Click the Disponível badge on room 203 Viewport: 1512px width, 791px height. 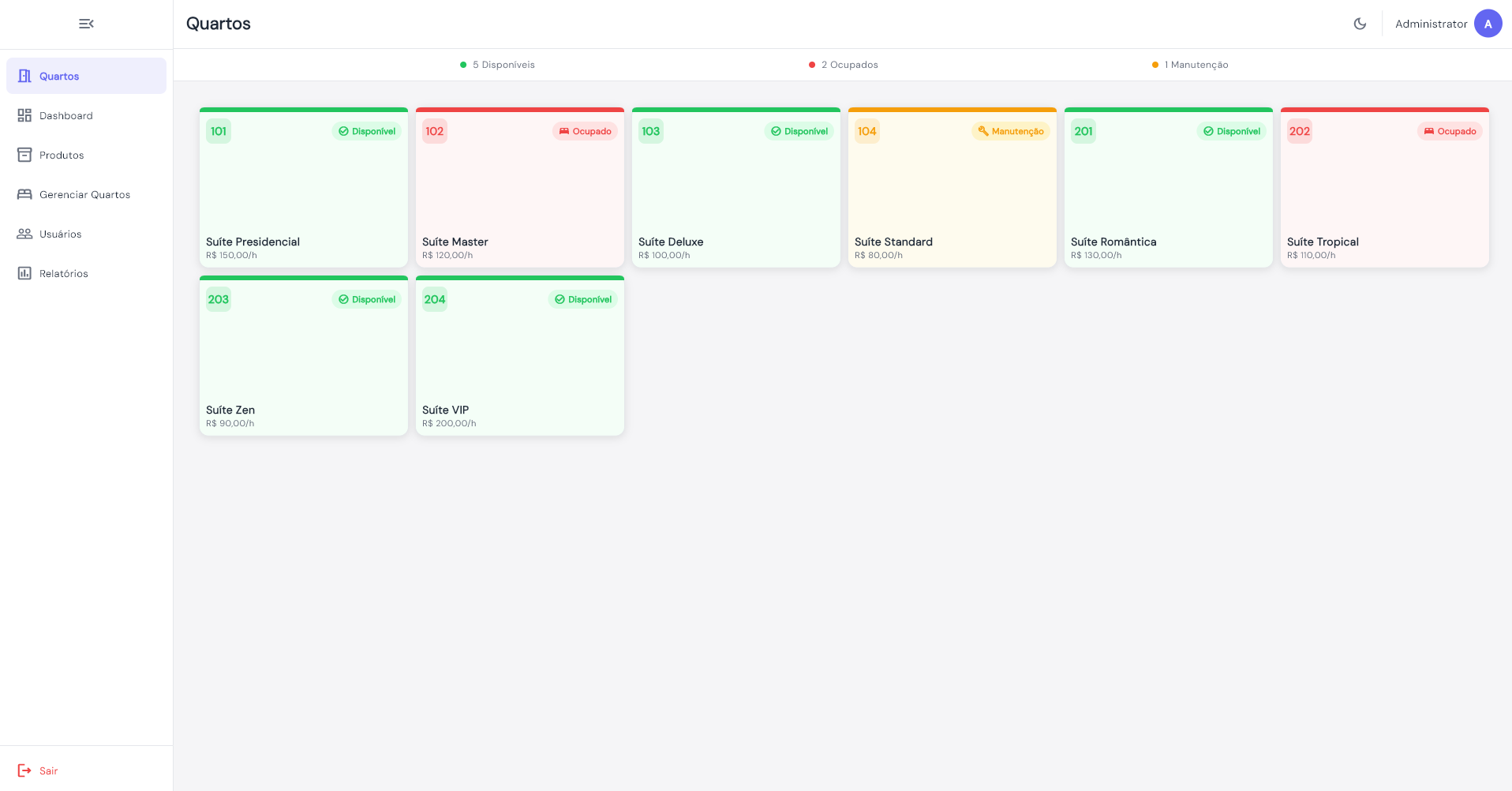click(x=367, y=299)
